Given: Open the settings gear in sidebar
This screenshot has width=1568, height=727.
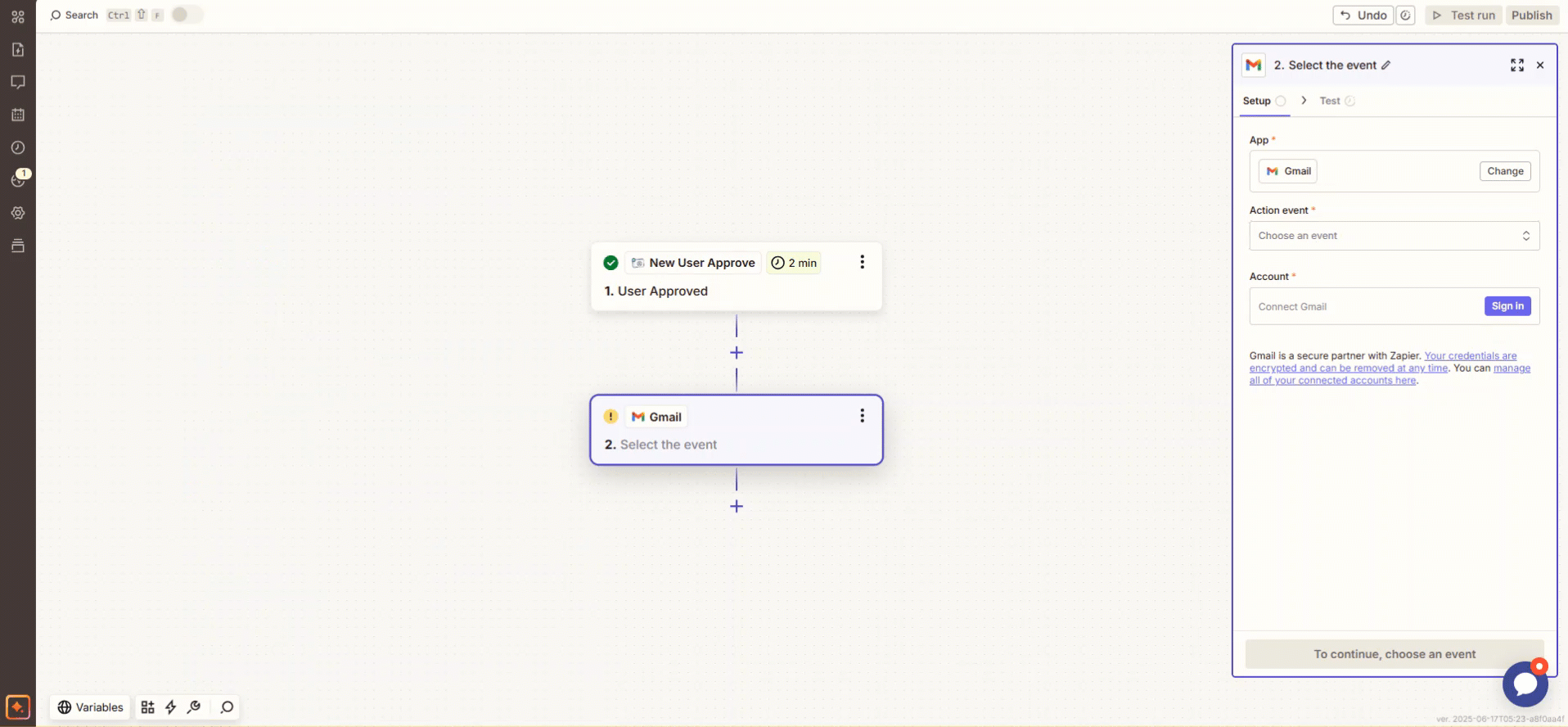Looking at the screenshot, I should click(x=18, y=214).
